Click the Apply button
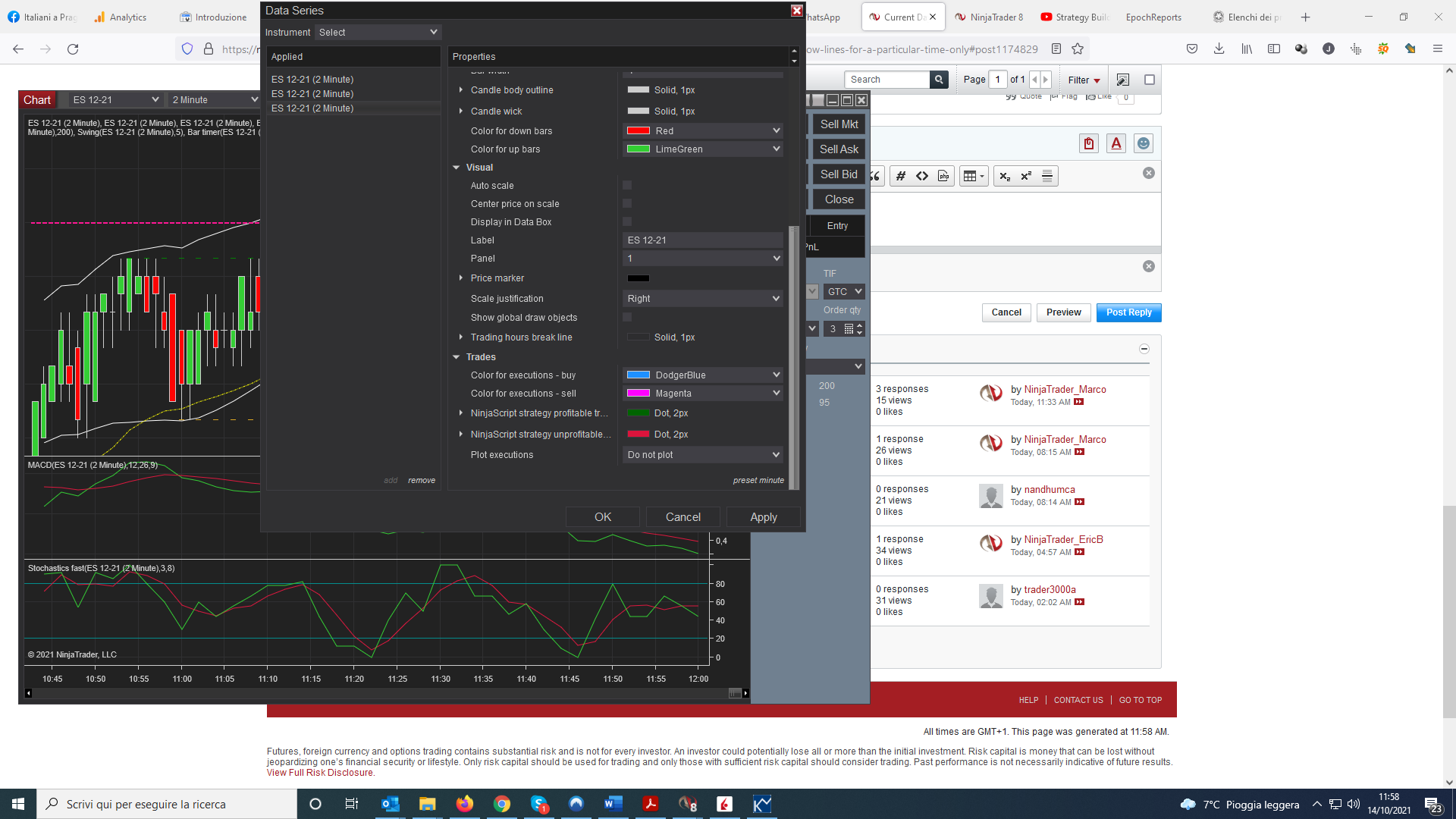The height and width of the screenshot is (819, 1456). pyautogui.click(x=763, y=517)
